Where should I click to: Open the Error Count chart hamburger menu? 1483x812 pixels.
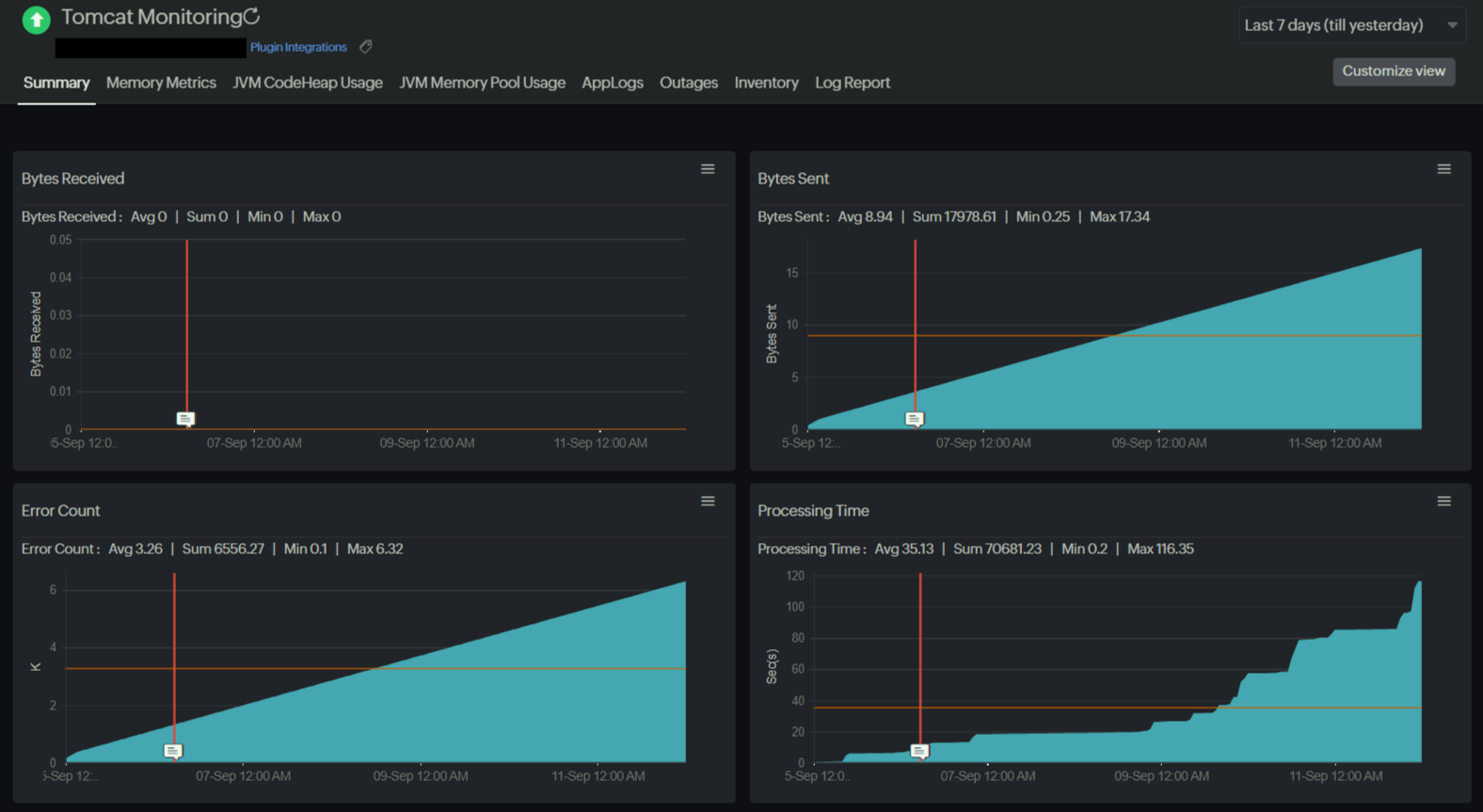708,502
